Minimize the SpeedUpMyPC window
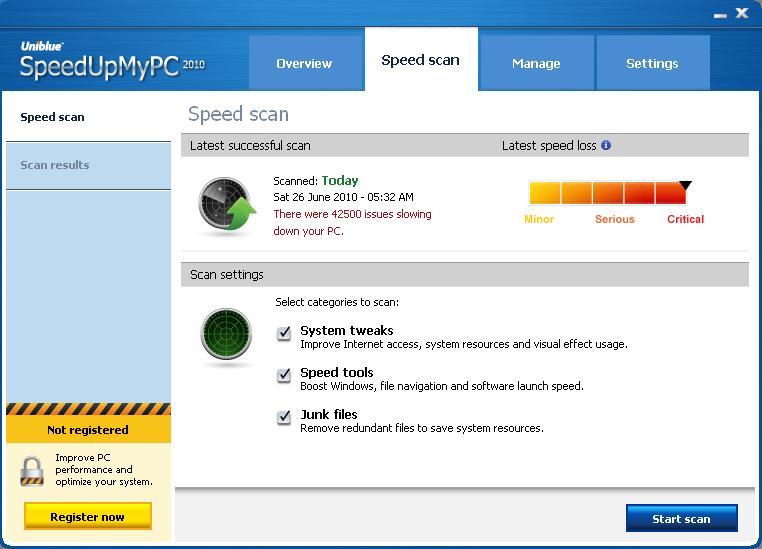Image resolution: width=762 pixels, height=549 pixels. click(720, 15)
